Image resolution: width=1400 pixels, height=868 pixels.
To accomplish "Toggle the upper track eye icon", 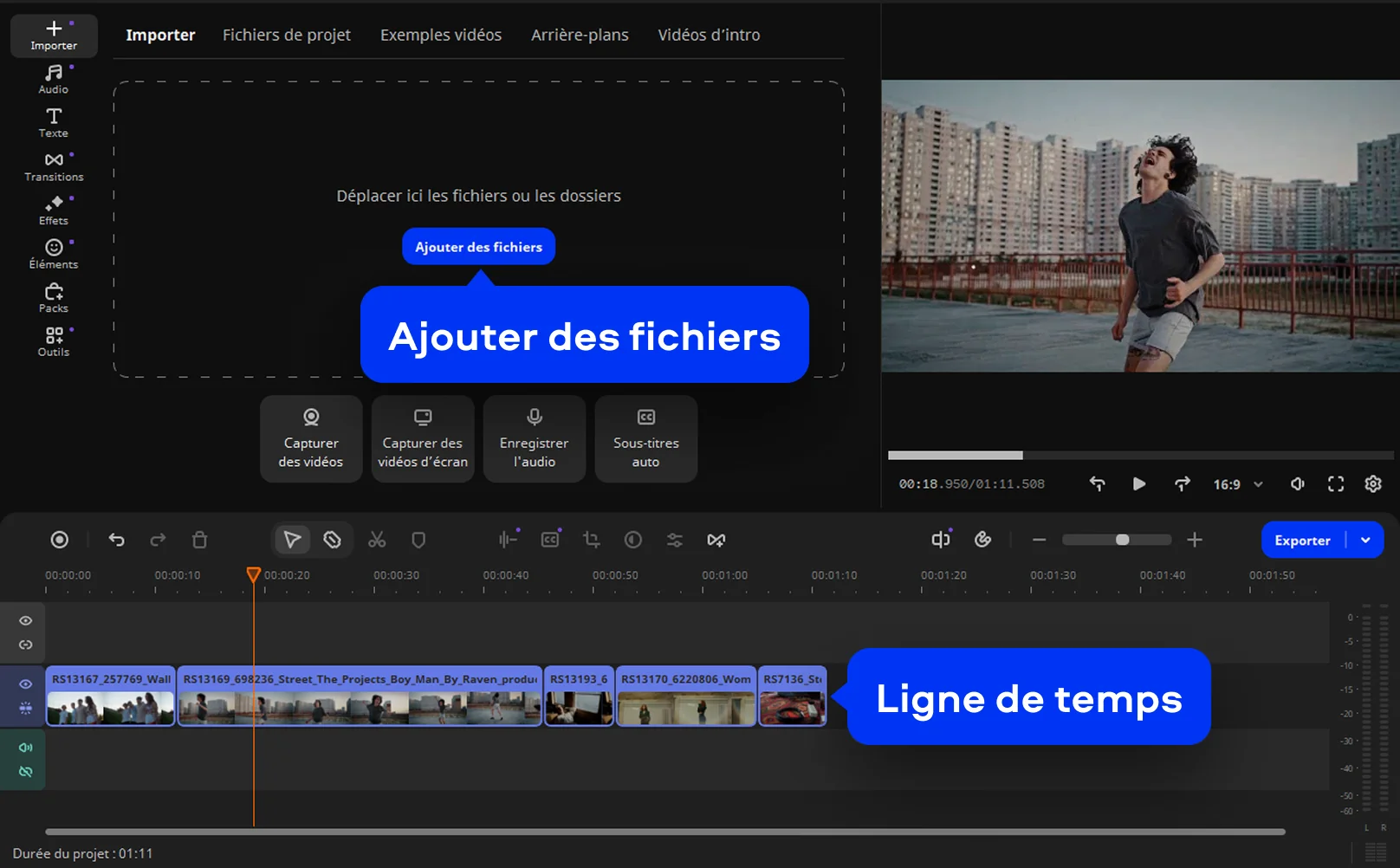I will coord(26,621).
